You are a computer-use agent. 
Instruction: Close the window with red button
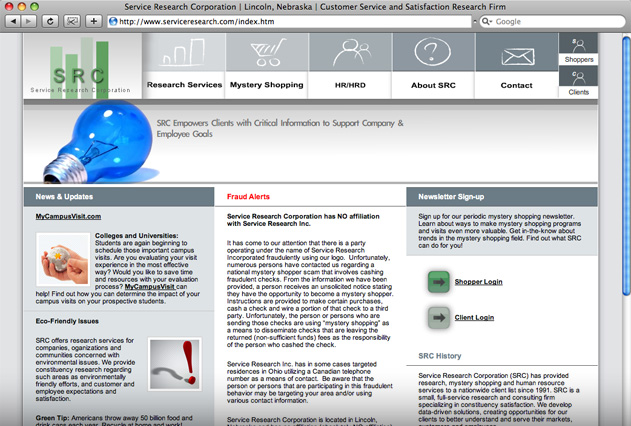pos(9,6)
